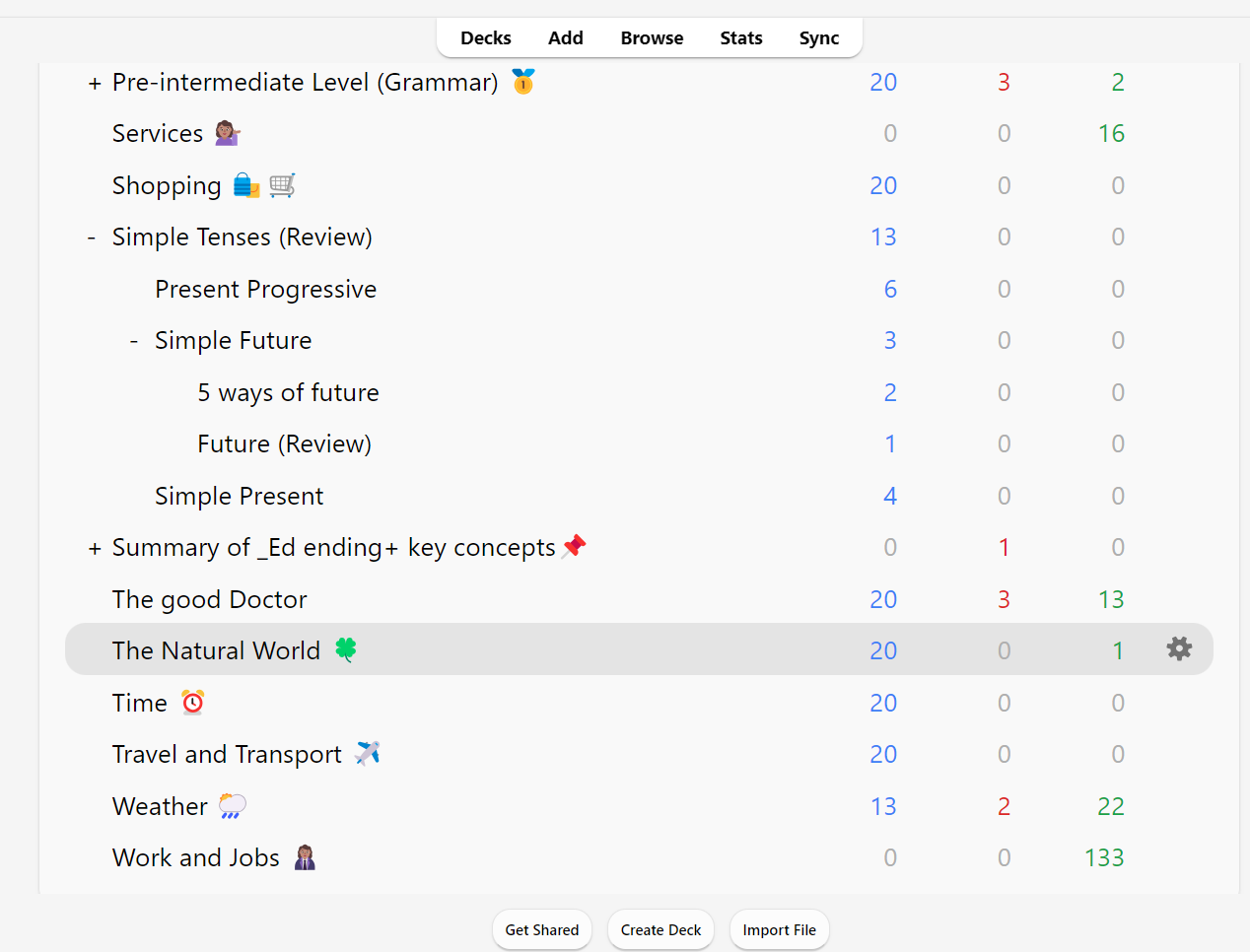
Task: Expand the Pre-intermediate Level (Grammar) deck
Action: [95, 84]
